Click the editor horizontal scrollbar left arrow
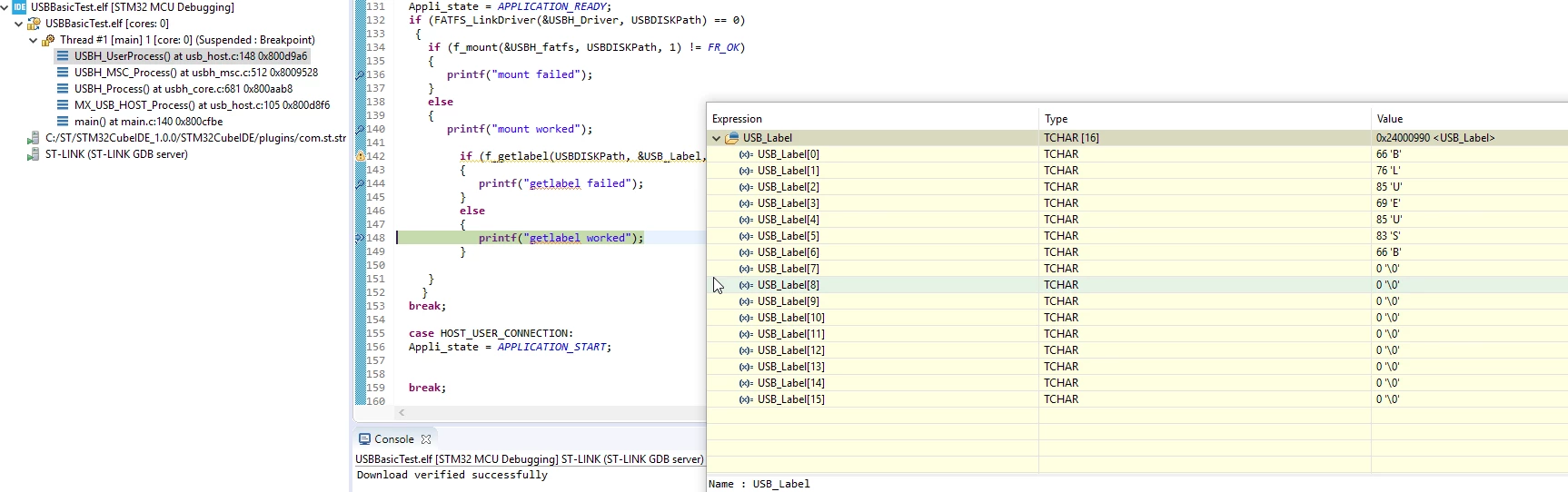 (x=402, y=412)
